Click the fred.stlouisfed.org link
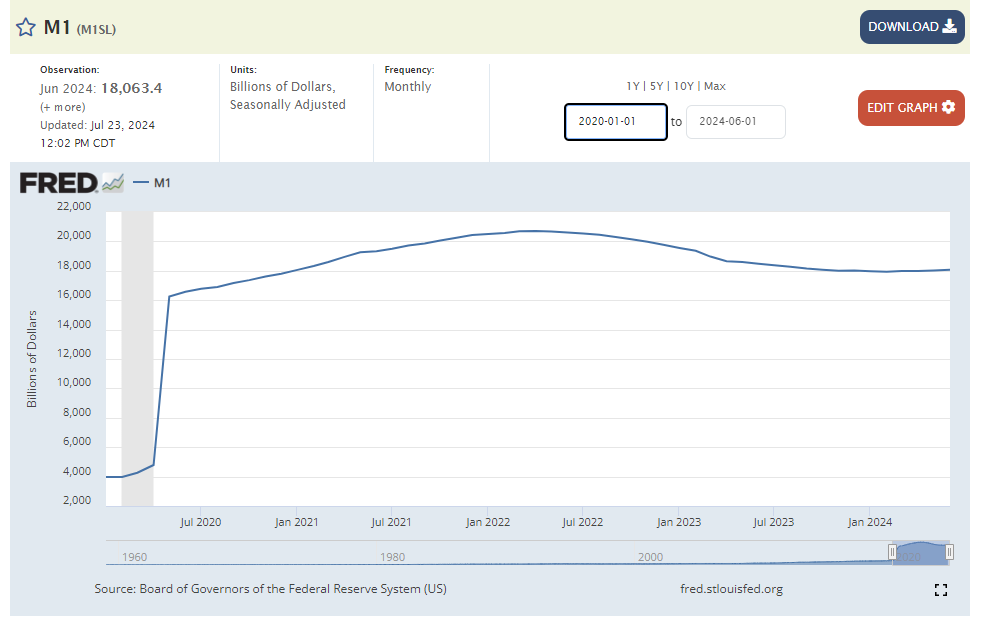Screen dimensions: 984x626 tap(731, 589)
